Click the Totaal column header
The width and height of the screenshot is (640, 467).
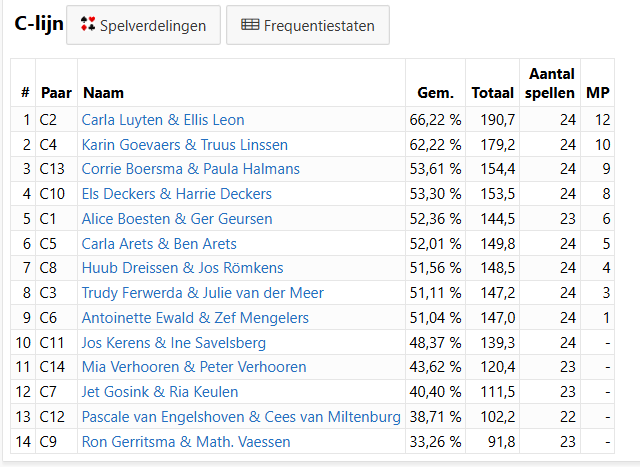click(x=492, y=93)
